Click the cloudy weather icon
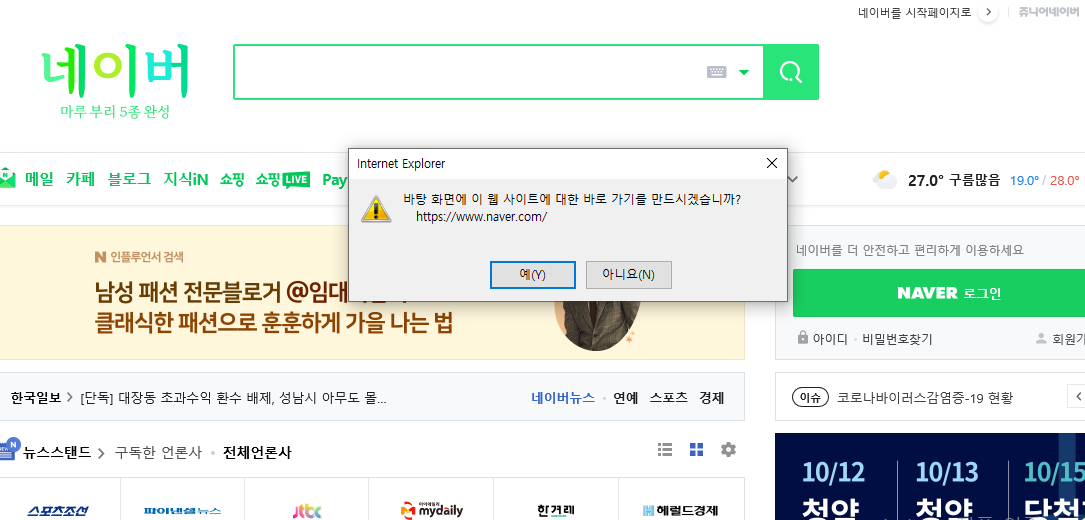Image resolution: width=1085 pixels, height=520 pixels. pos(885,180)
